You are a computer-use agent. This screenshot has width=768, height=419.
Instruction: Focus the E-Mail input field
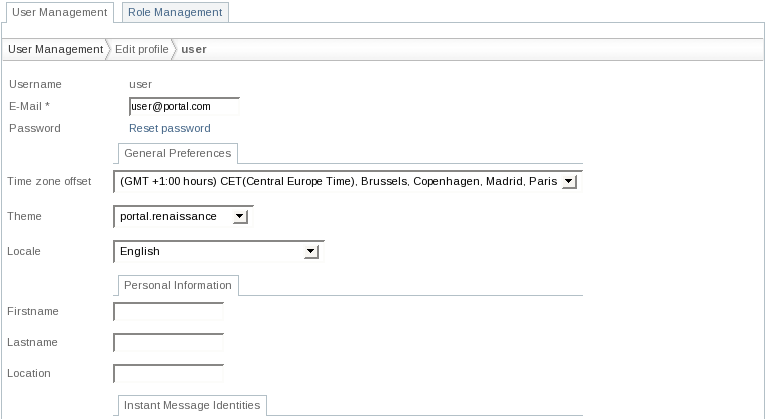click(184, 106)
